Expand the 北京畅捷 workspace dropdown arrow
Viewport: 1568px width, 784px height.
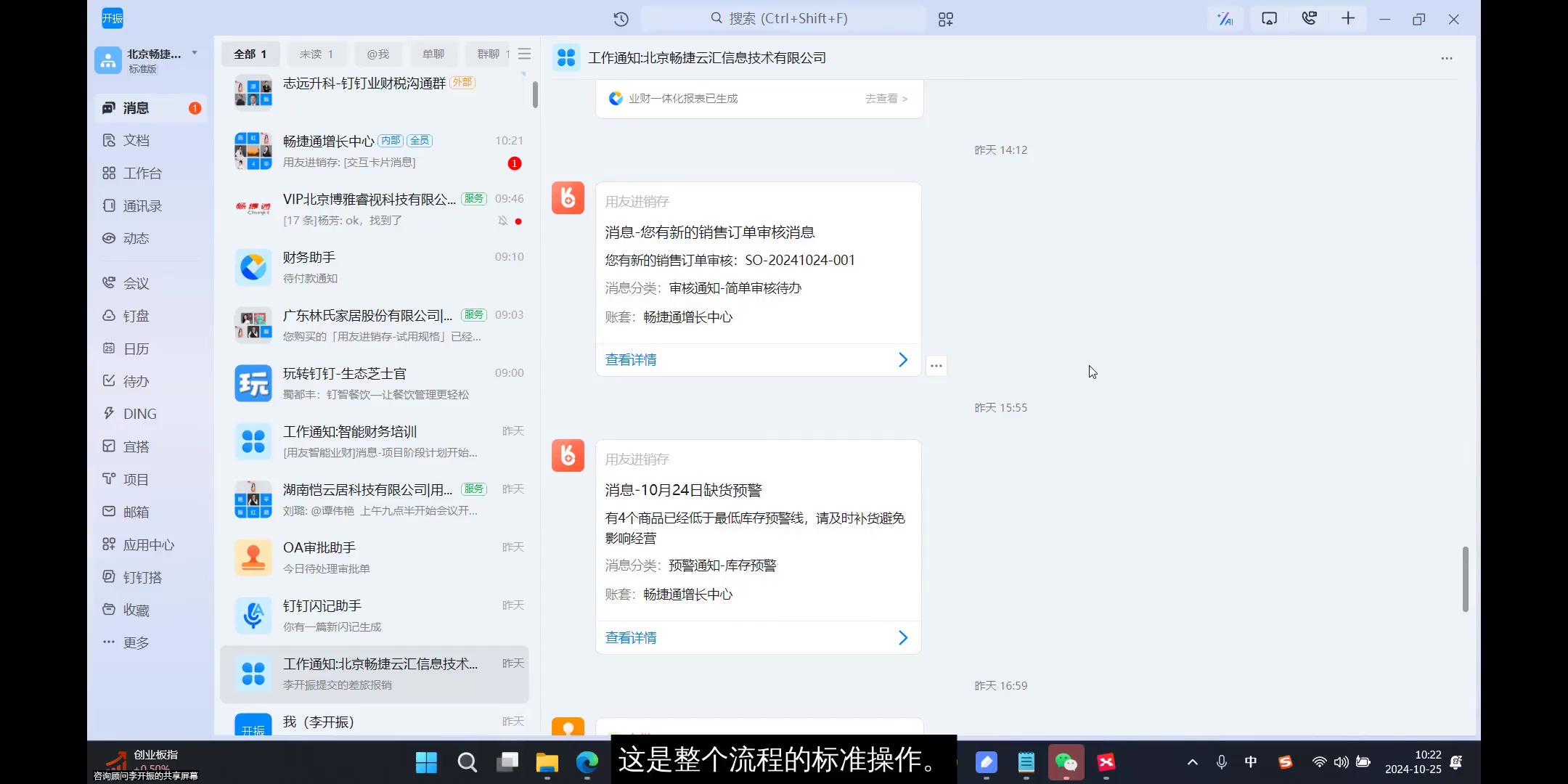(x=193, y=52)
